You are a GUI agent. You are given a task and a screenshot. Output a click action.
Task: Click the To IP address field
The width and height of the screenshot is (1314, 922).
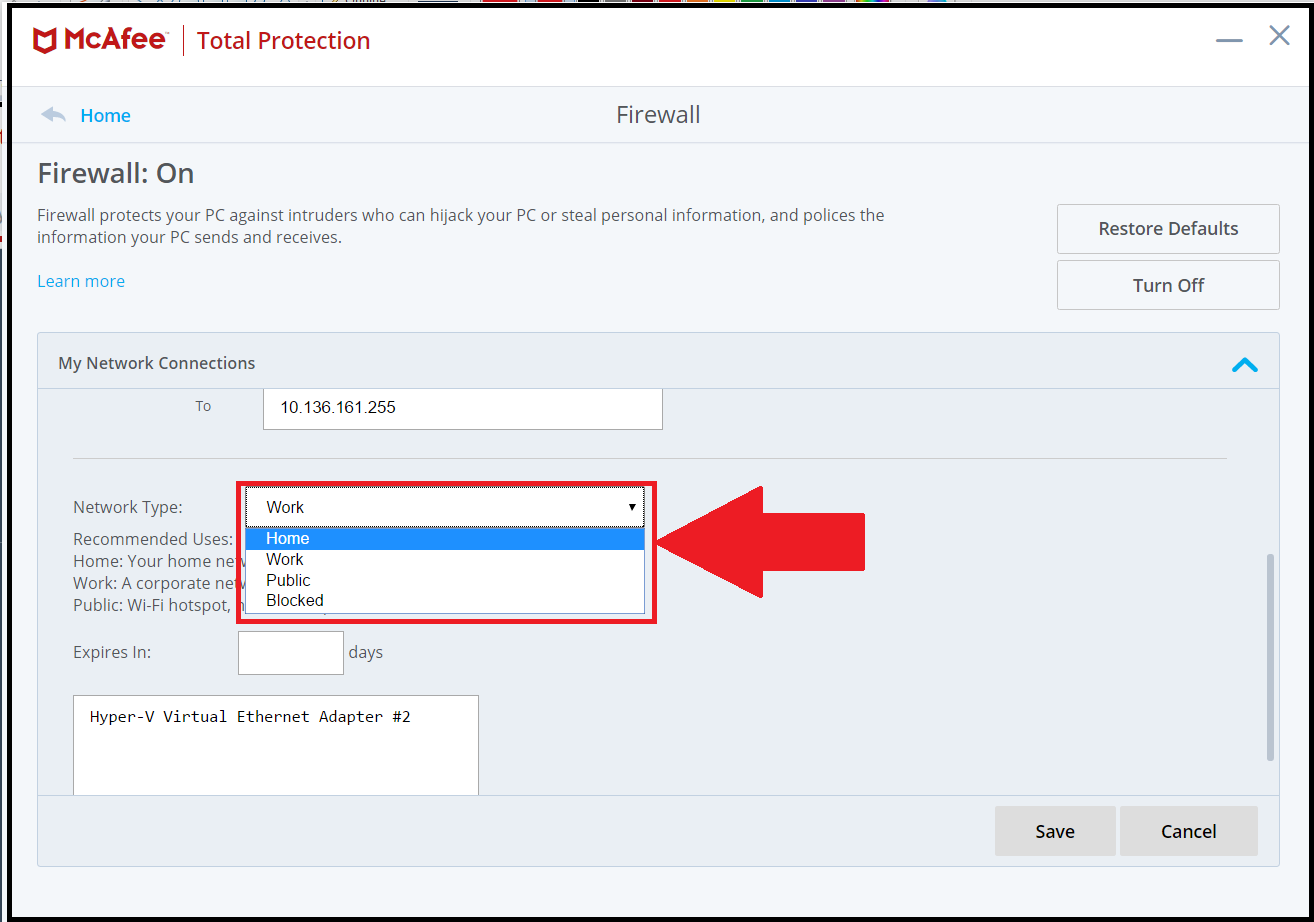462,408
